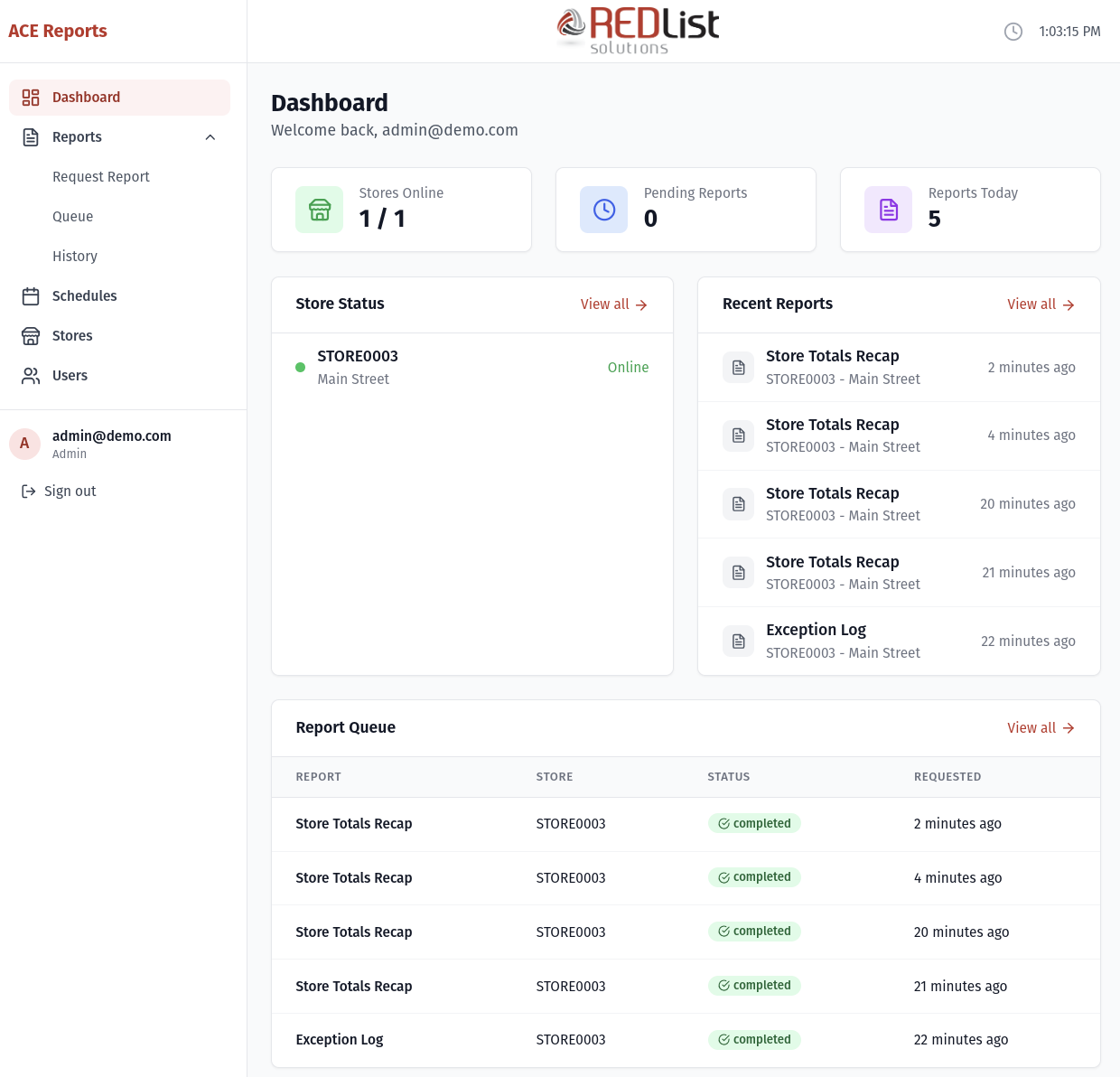Image resolution: width=1120 pixels, height=1077 pixels.
Task: Click the green Stores Online storefront icon
Action: click(319, 209)
